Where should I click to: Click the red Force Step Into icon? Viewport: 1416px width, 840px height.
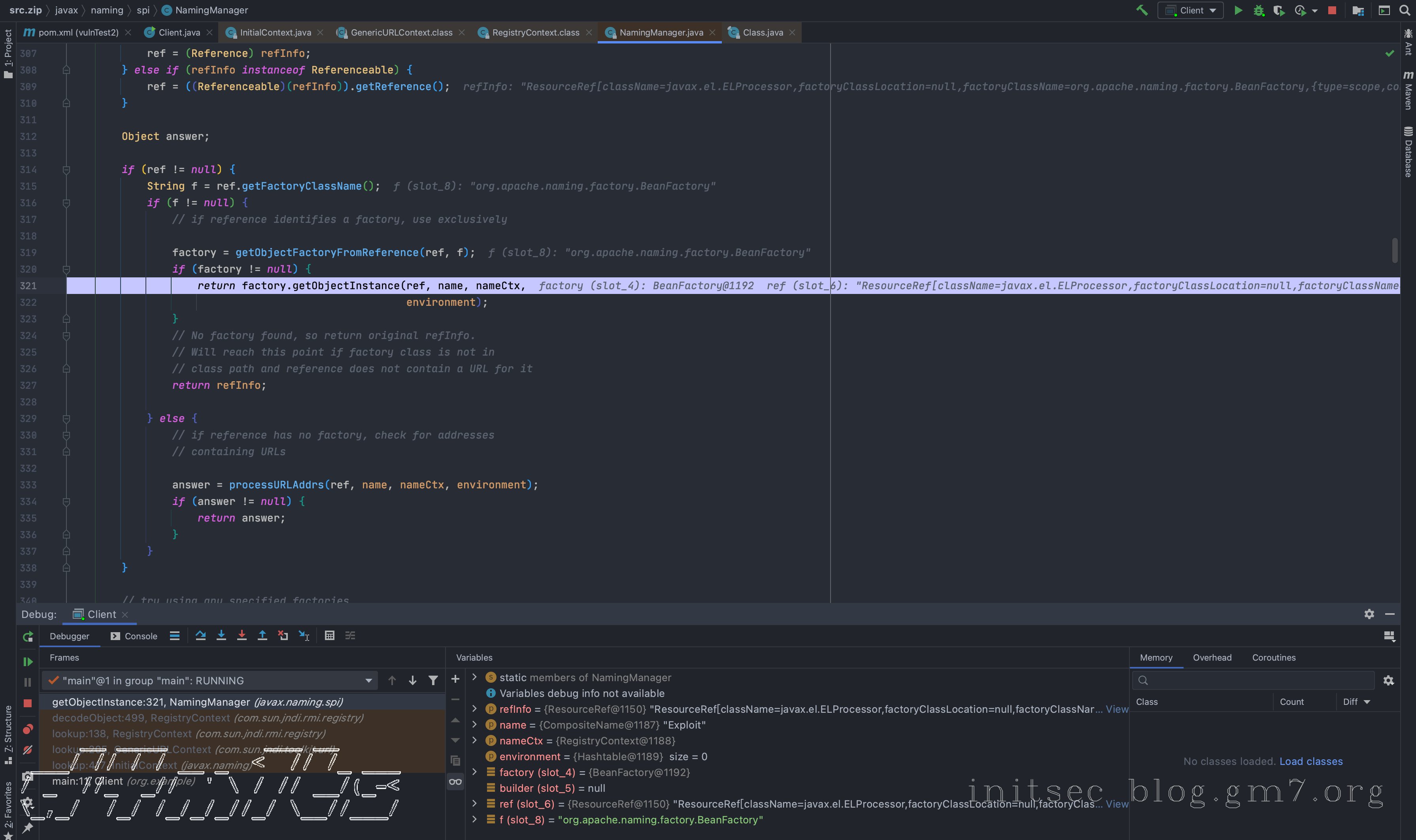pyautogui.click(x=242, y=636)
